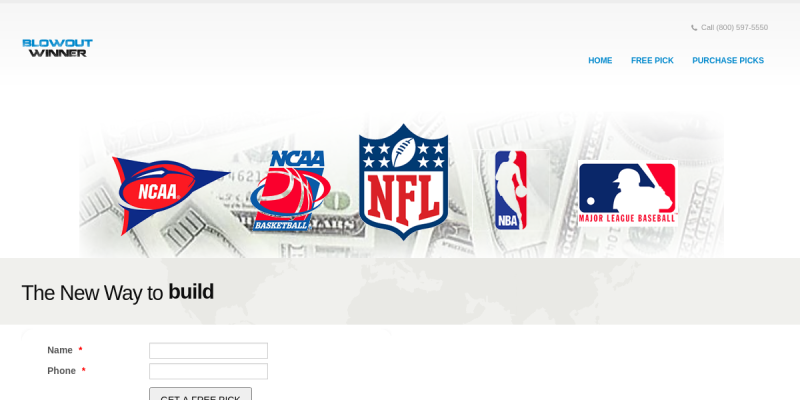Open the Home menu item

(x=600, y=61)
